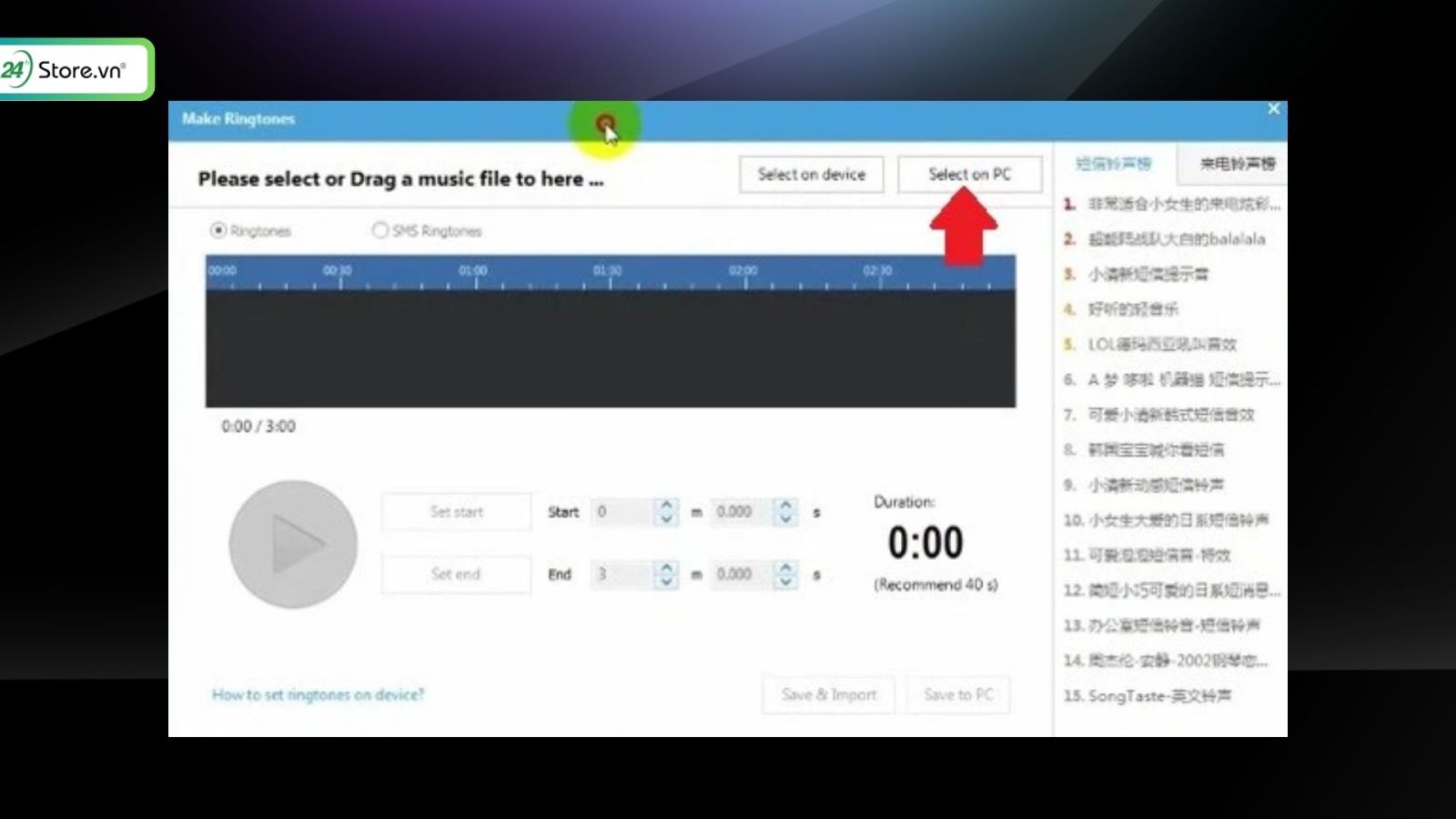Viewport: 1456px width, 819px height.
Task: Increase the Start seconds value
Action: coord(786,505)
